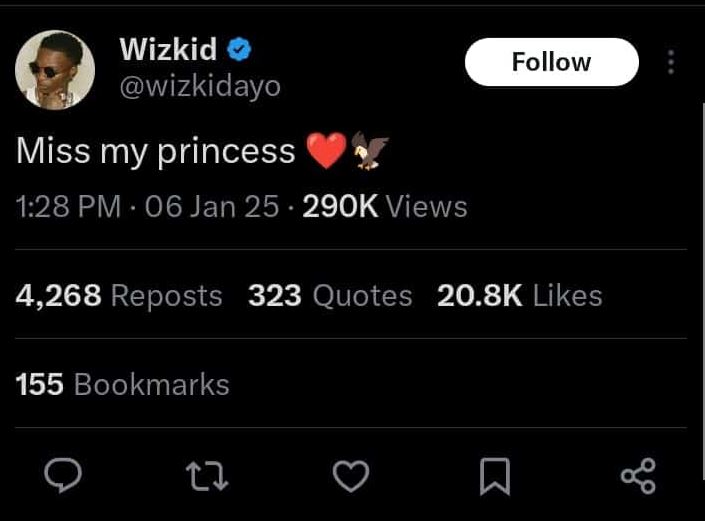Click the 1:28 PM timestamp
705x521 pixels.
click(69, 207)
